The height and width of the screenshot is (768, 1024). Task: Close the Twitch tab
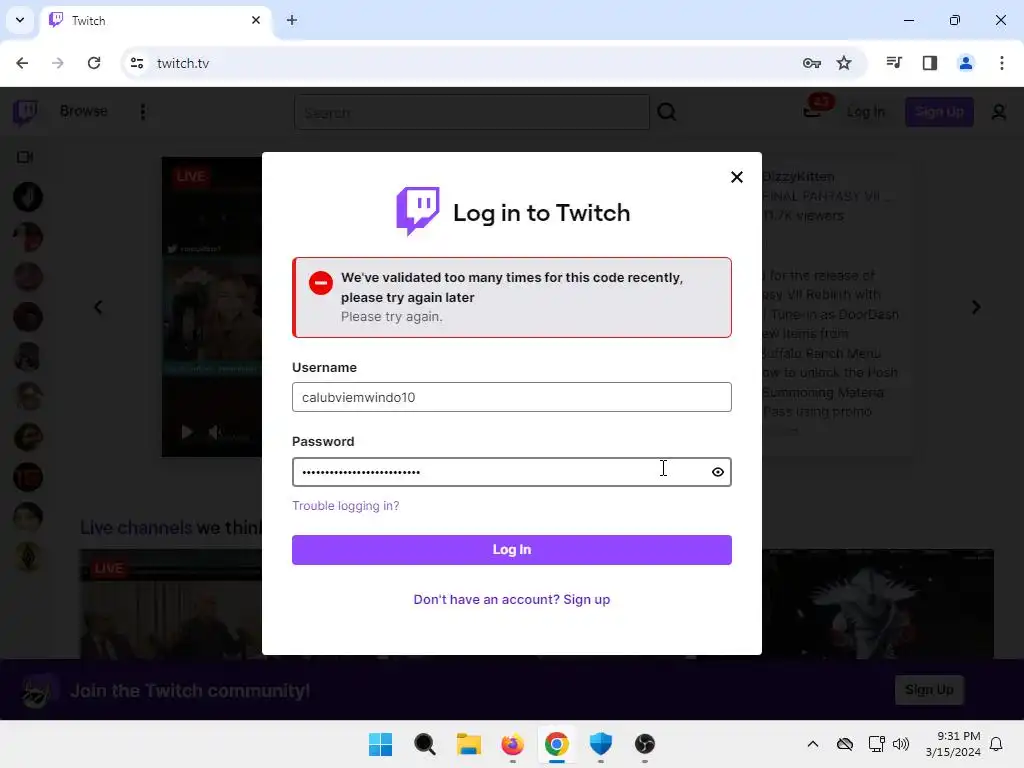(x=256, y=20)
